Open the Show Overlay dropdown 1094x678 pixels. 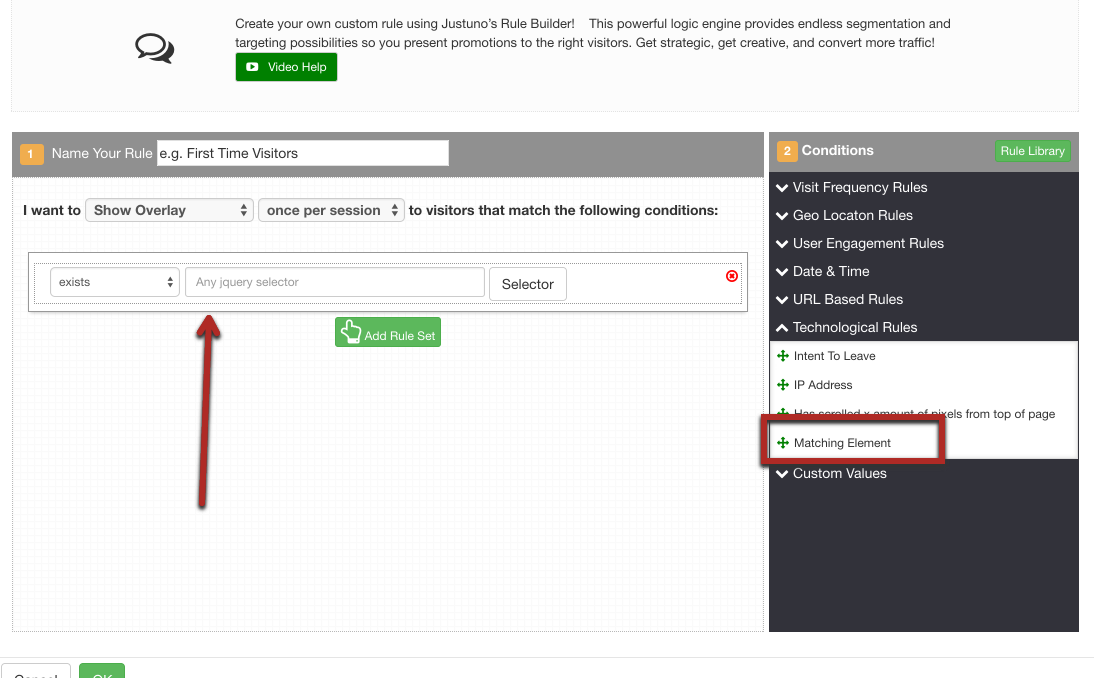[169, 210]
